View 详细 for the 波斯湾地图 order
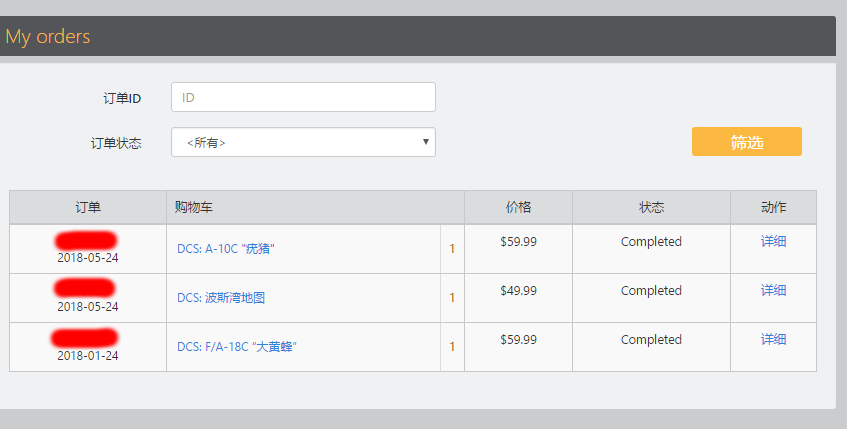The height and width of the screenshot is (429, 847). coord(773,290)
